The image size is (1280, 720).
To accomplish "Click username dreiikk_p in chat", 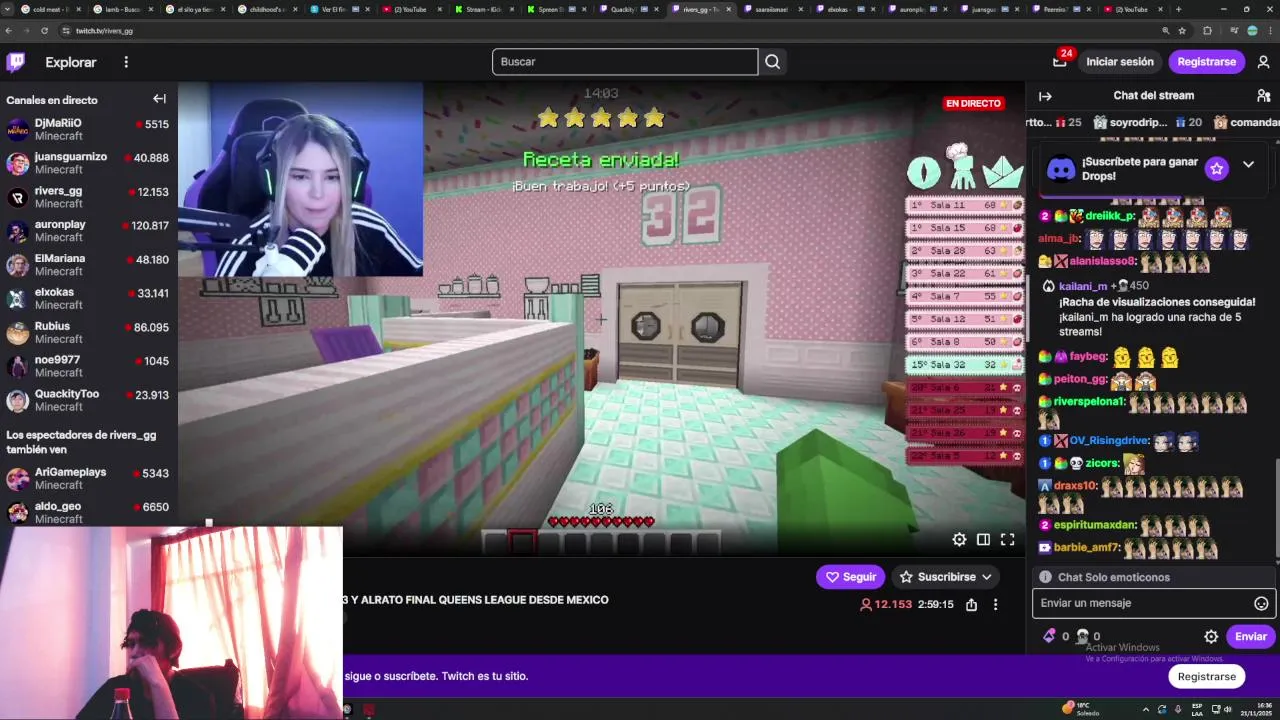I will point(1110,216).
